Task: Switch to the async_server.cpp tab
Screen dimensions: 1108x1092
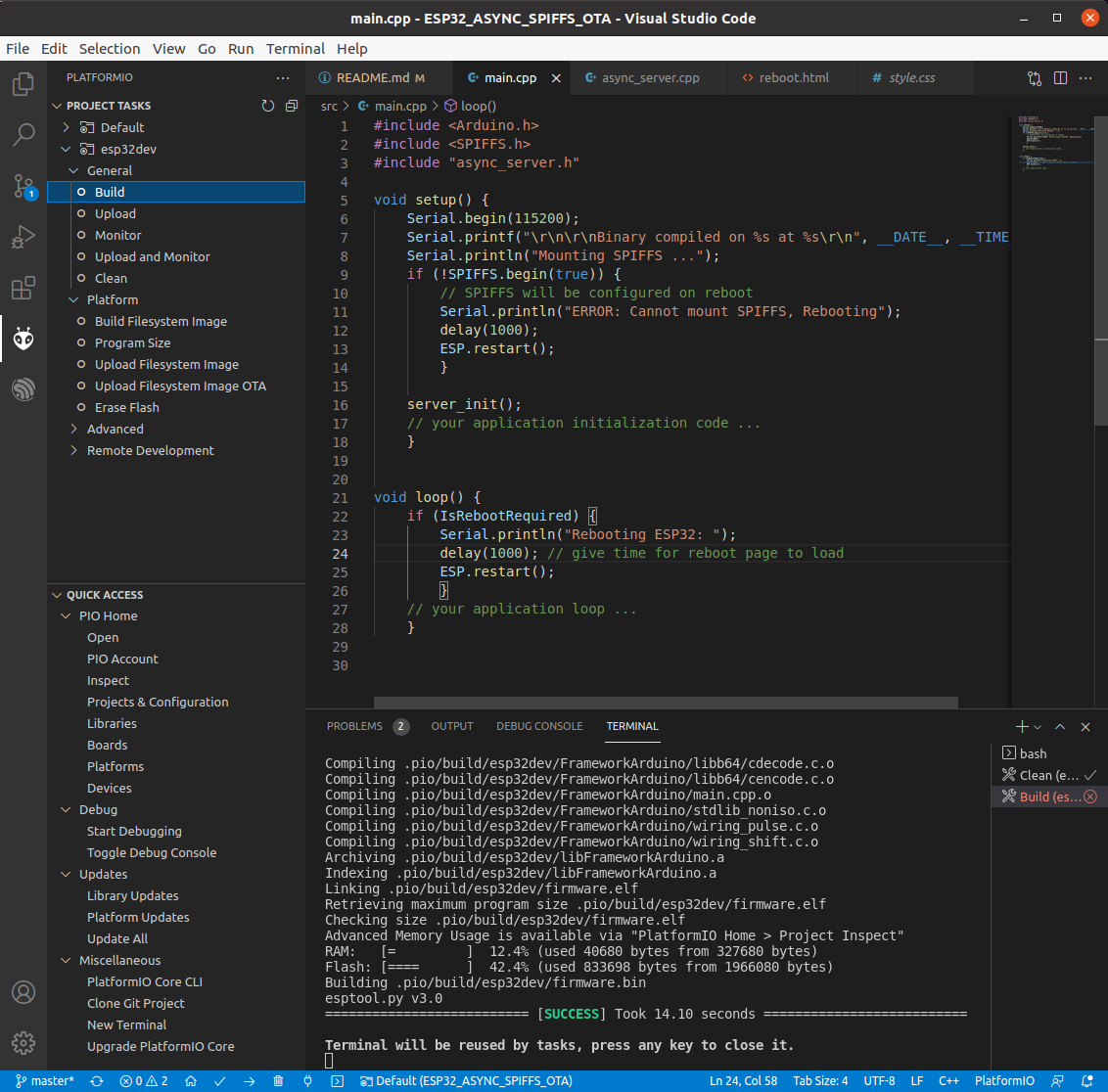Action: (648, 77)
